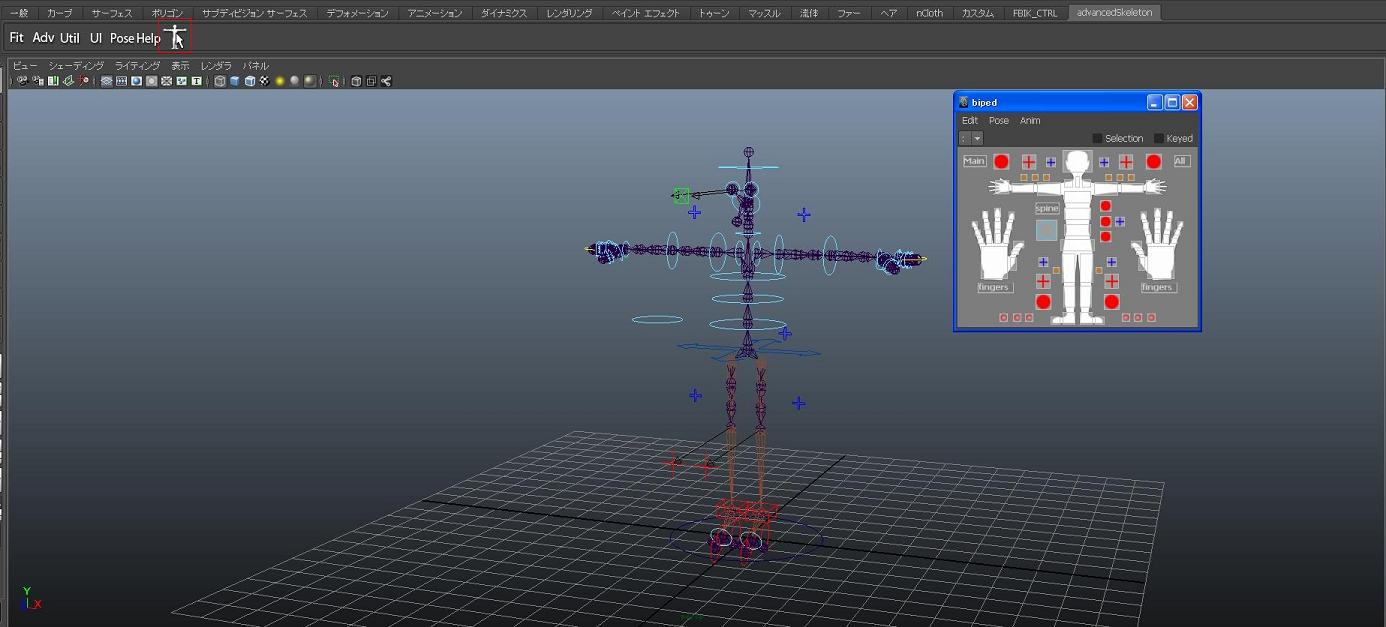The image size is (1386, 627).
Task: Click the select camera icon
Action: pos(21,81)
